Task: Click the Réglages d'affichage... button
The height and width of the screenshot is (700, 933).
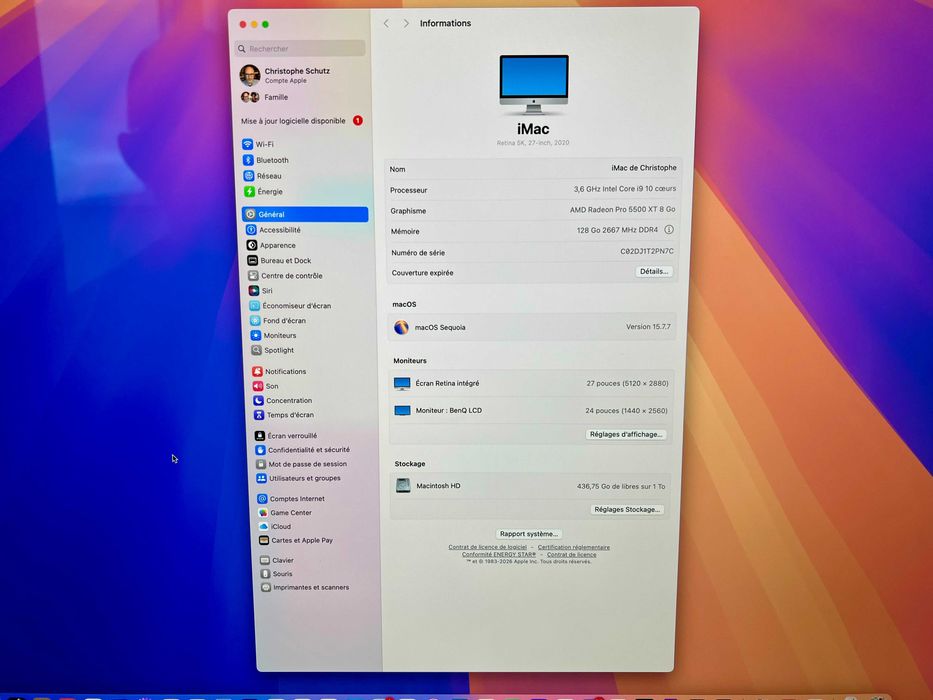Action: [625, 435]
